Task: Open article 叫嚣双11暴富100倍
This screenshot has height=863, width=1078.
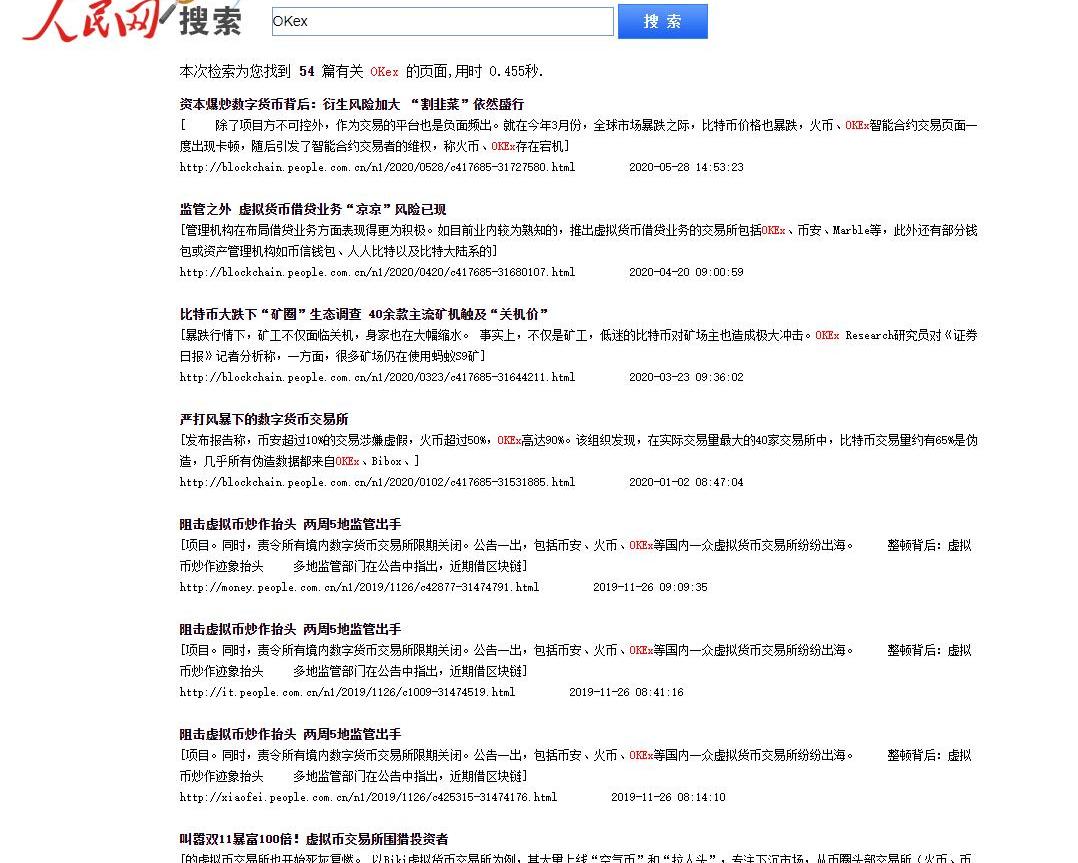Action: point(313,839)
